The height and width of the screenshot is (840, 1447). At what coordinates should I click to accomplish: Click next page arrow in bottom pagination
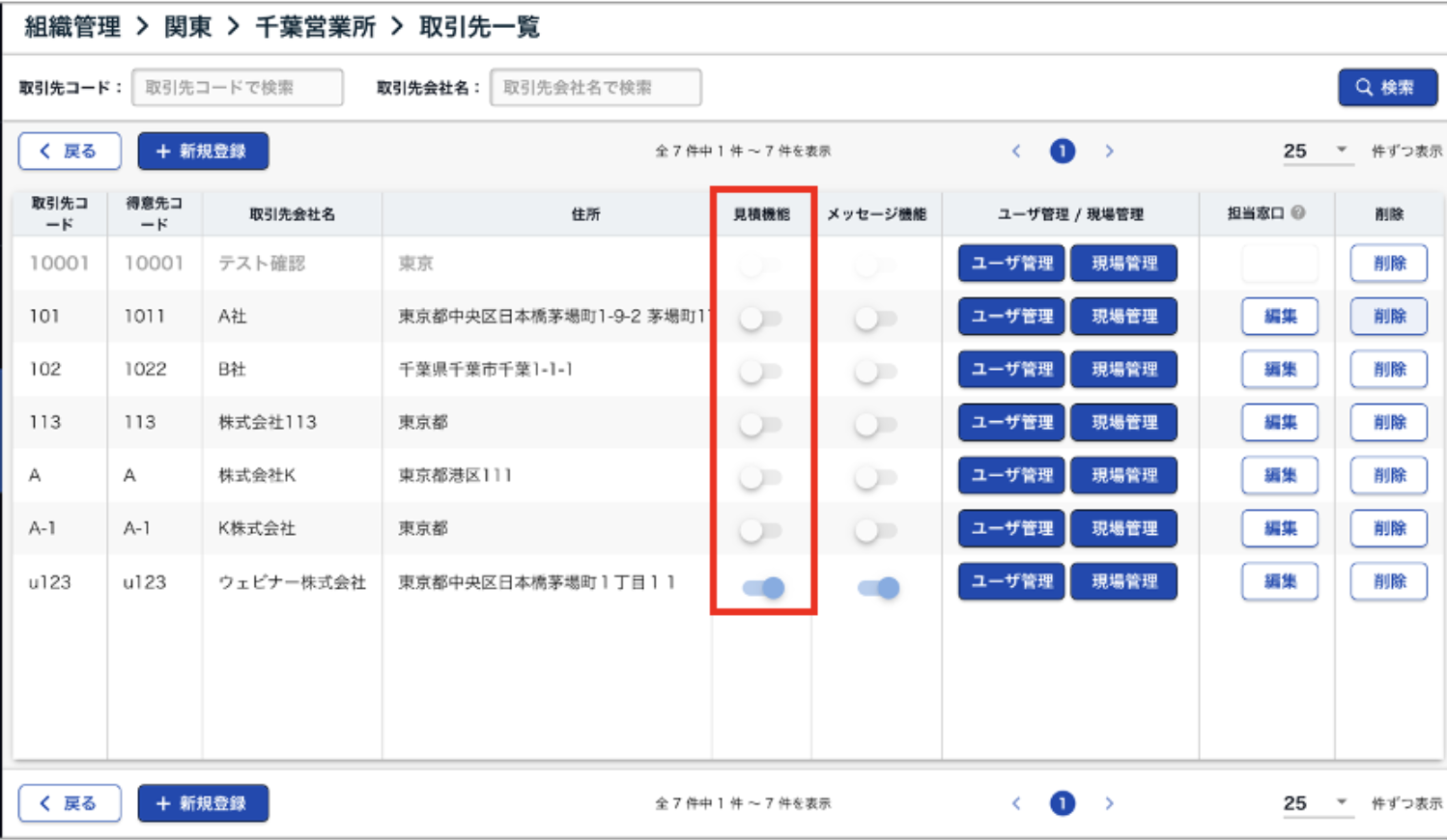click(x=1109, y=803)
